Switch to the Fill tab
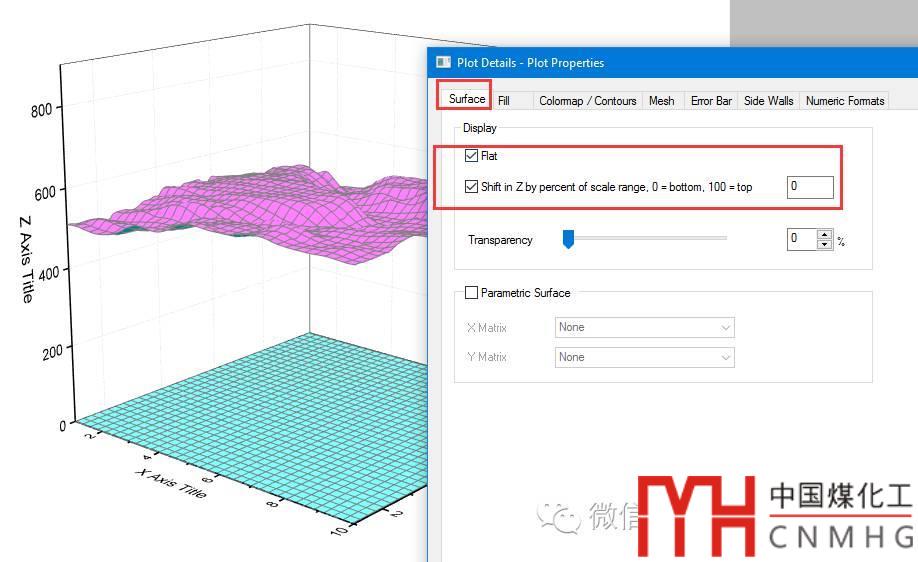918x562 pixels. (504, 101)
